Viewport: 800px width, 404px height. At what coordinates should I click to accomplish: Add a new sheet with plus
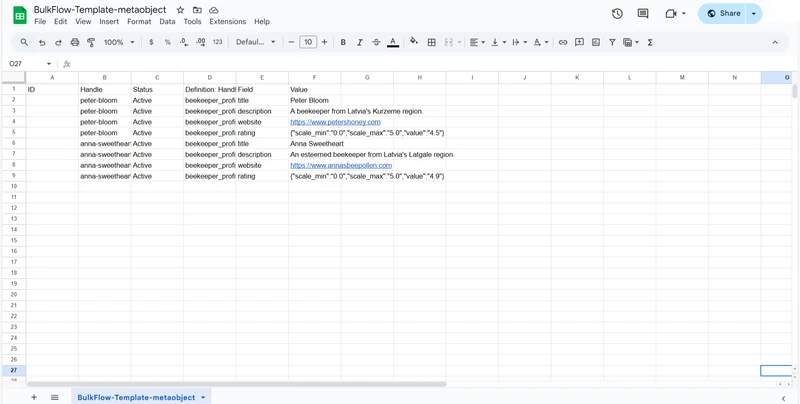pos(34,397)
